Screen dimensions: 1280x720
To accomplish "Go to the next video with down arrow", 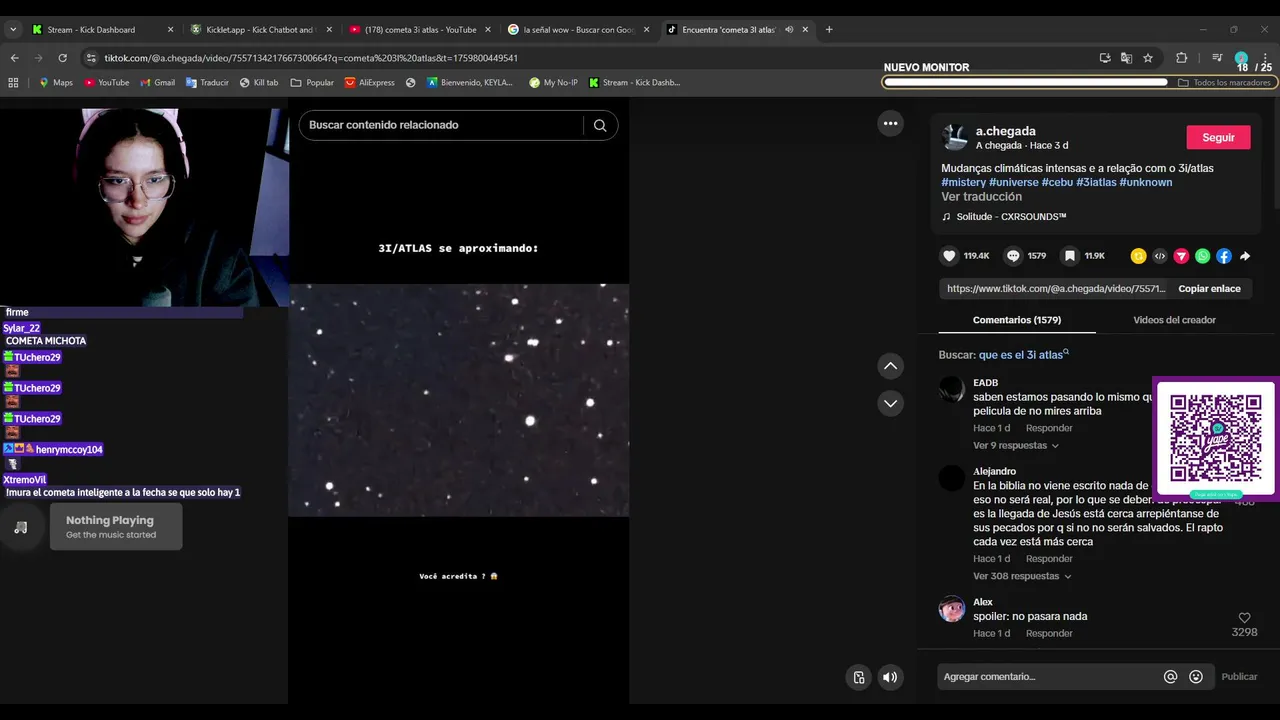I will 890,403.
